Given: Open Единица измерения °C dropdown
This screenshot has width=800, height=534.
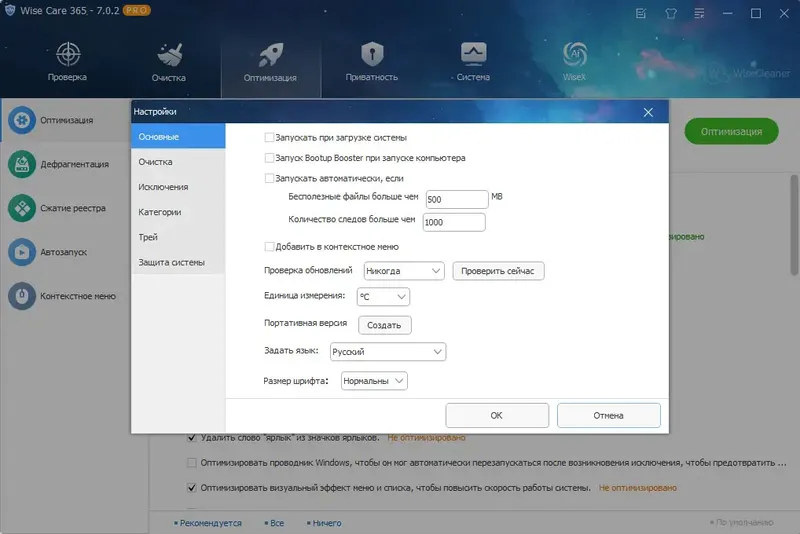Looking at the screenshot, I should [x=383, y=296].
